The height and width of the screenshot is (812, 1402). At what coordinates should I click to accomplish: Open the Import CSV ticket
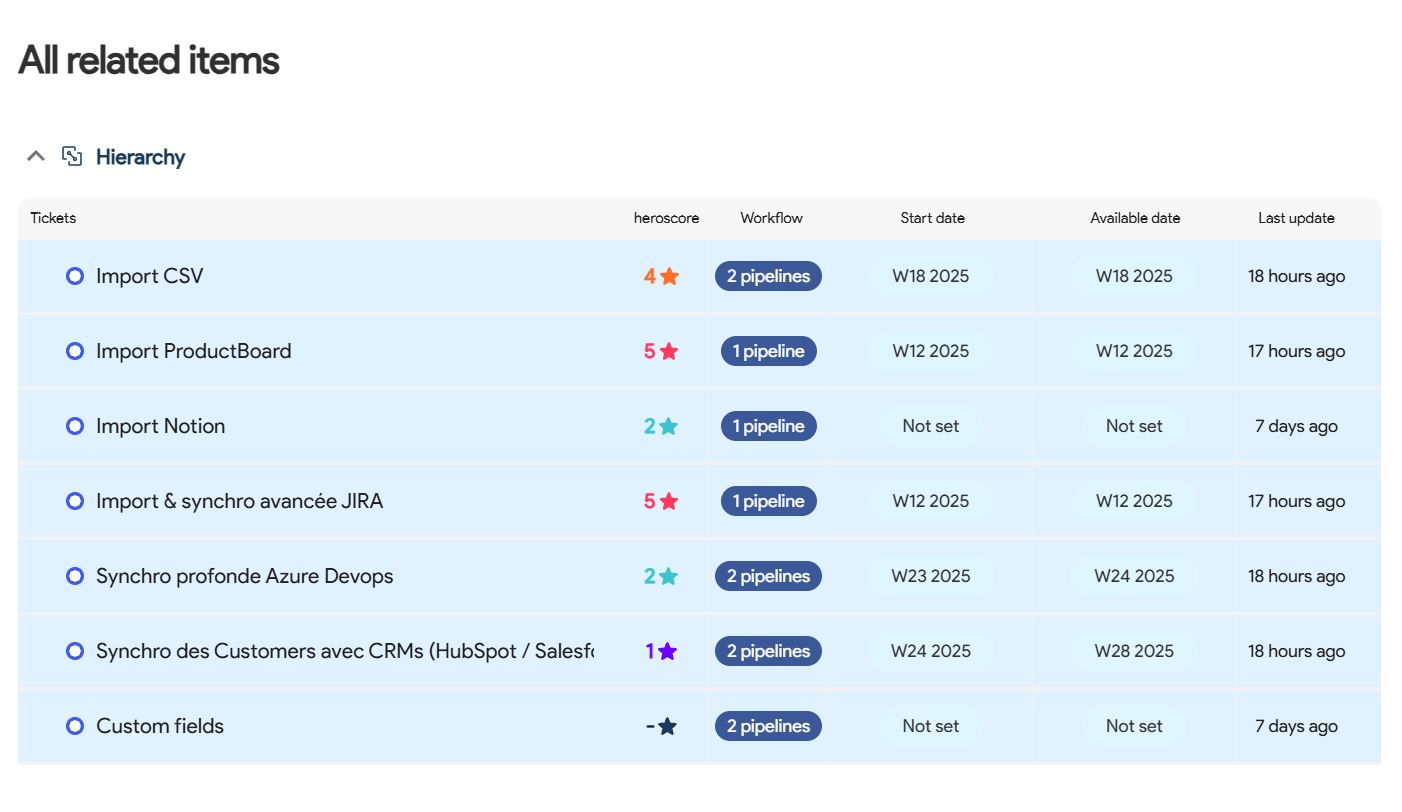[x=150, y=276]
